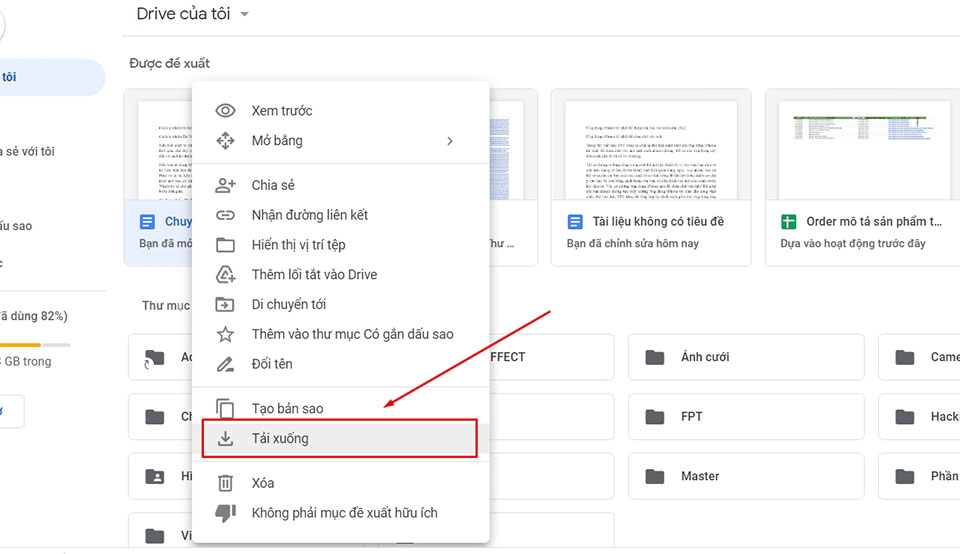Viewport: 960px width, 554px height.
Task: Click the Drive shortcut icon for Thêm lối tắt
Action: click(225, 274)
